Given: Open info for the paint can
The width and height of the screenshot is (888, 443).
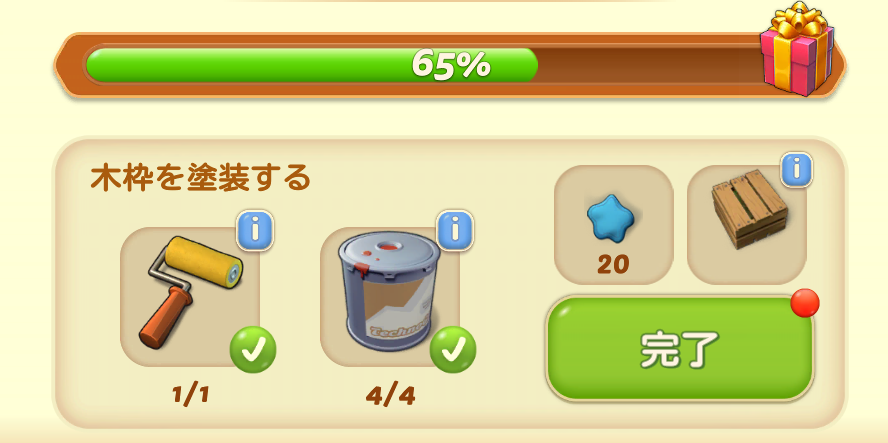Looking at the screenshot, I should (455, 230).
